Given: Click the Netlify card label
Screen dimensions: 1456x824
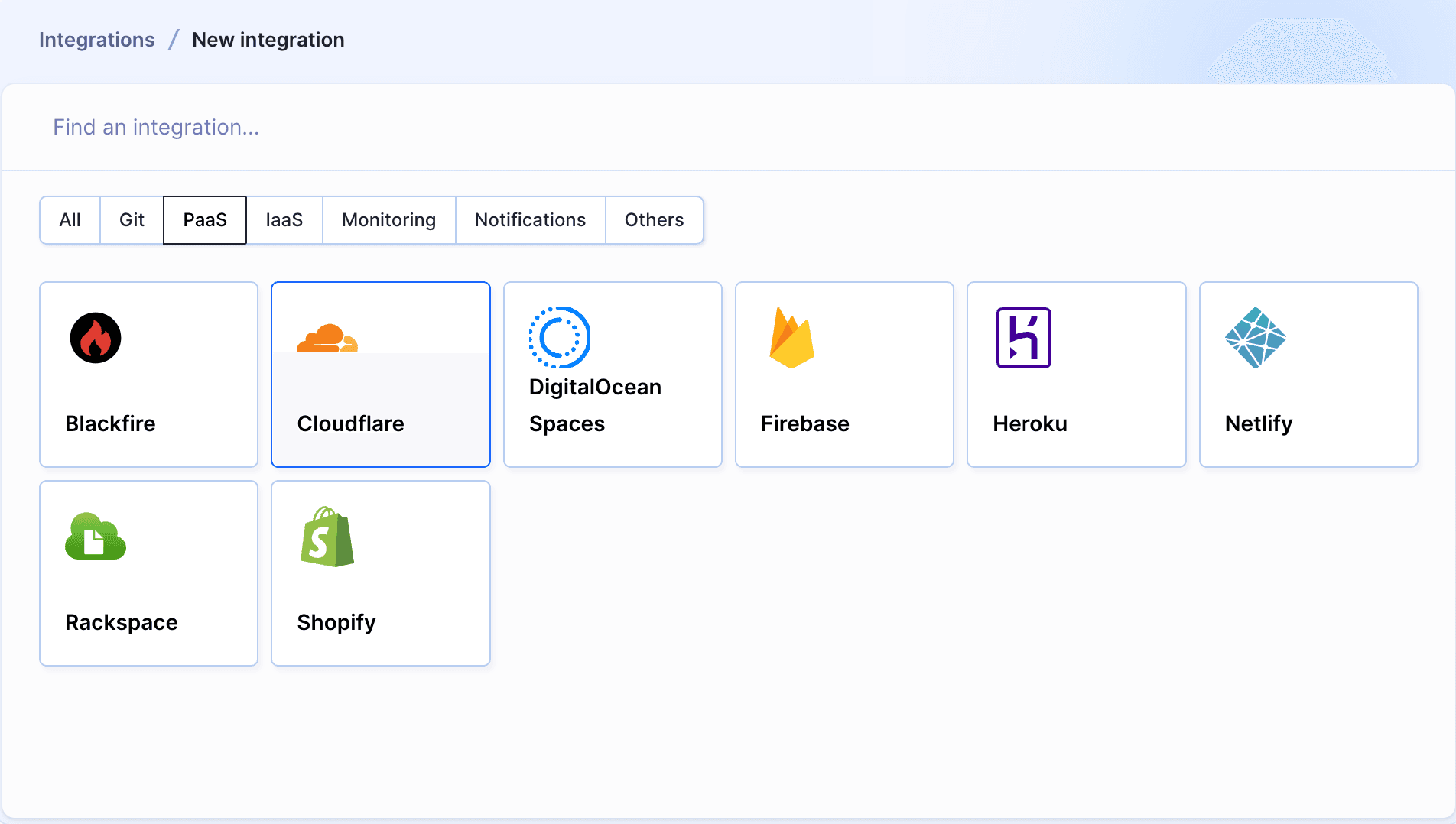Looking at the screenshot, I should point(1259,423).
